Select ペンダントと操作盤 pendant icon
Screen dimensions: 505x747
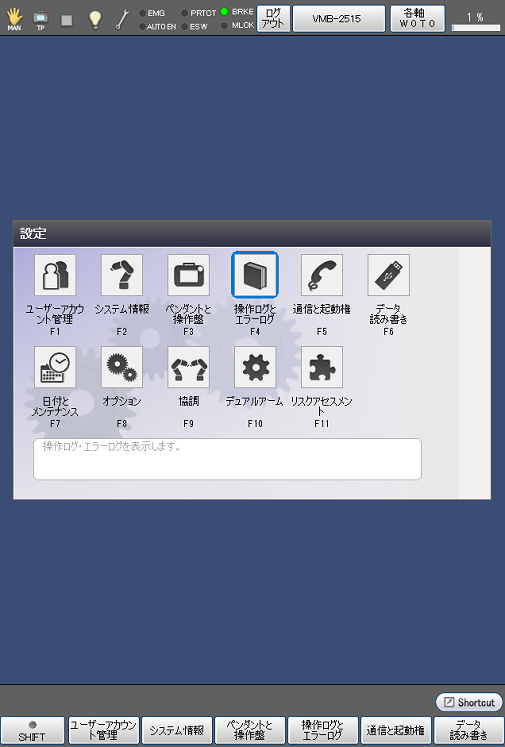pyautogui.click(x=188, y=275)
